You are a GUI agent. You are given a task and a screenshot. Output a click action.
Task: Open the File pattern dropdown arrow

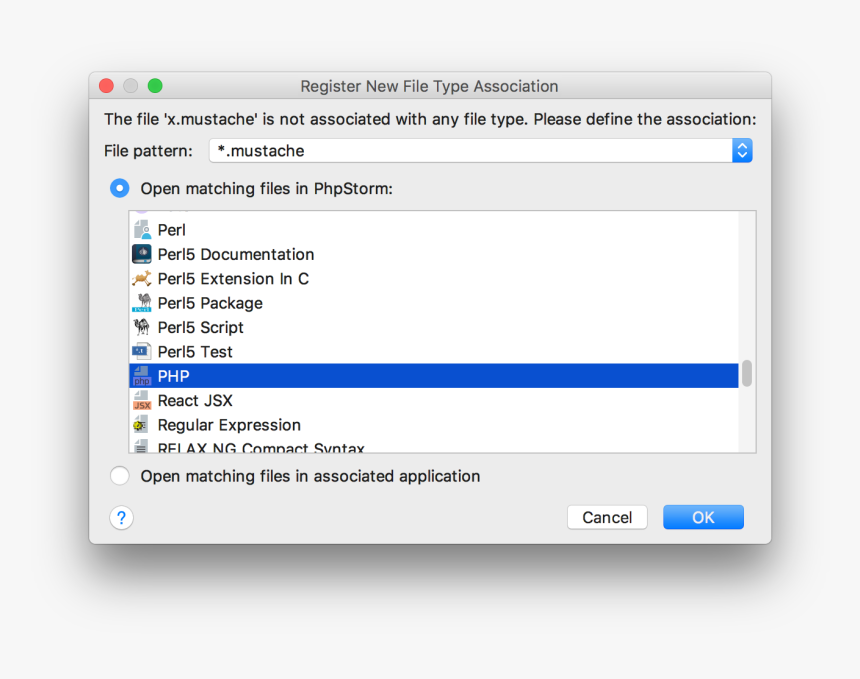click(x=742, y=151)
